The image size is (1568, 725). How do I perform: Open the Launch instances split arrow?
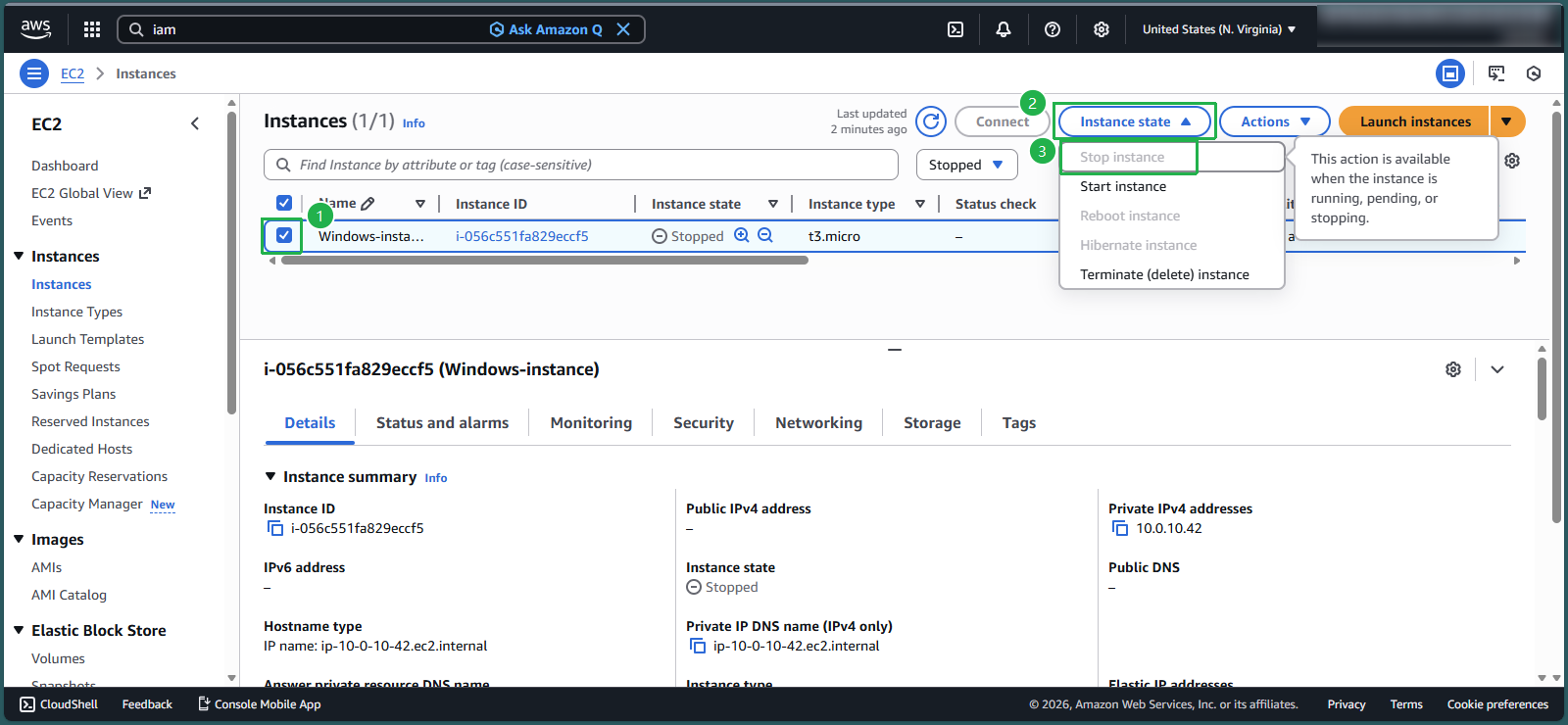pos(1507,121)
